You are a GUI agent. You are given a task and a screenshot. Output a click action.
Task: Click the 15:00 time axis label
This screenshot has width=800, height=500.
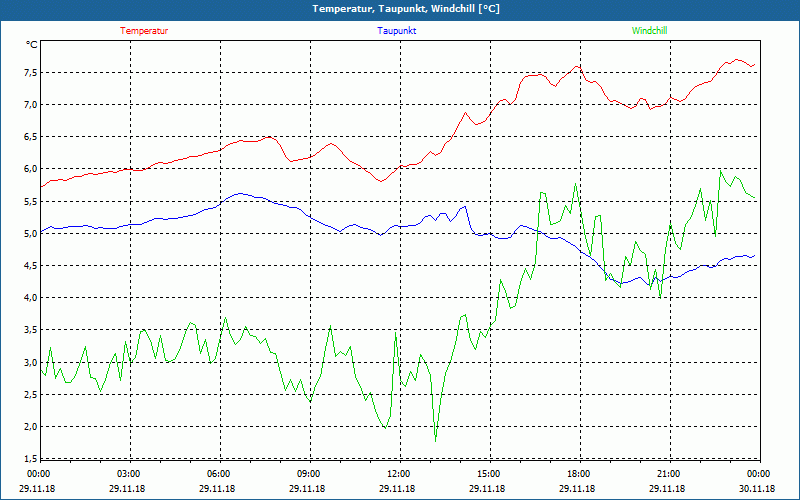[487, 474]
